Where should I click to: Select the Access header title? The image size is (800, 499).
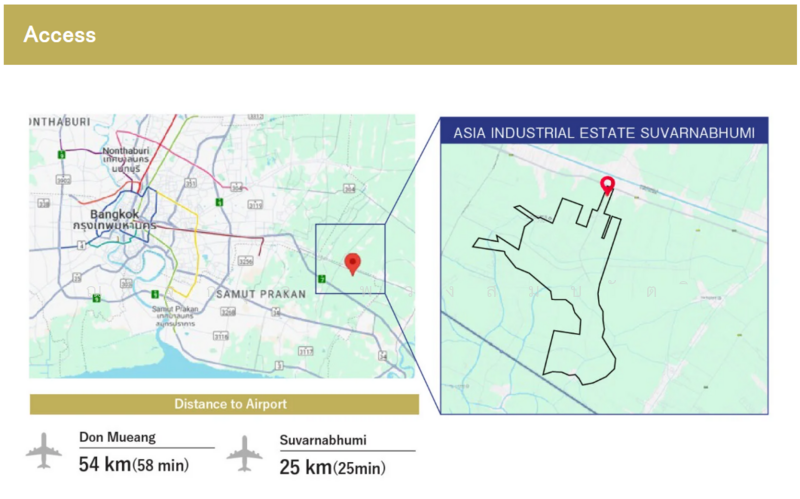(60, 35)
